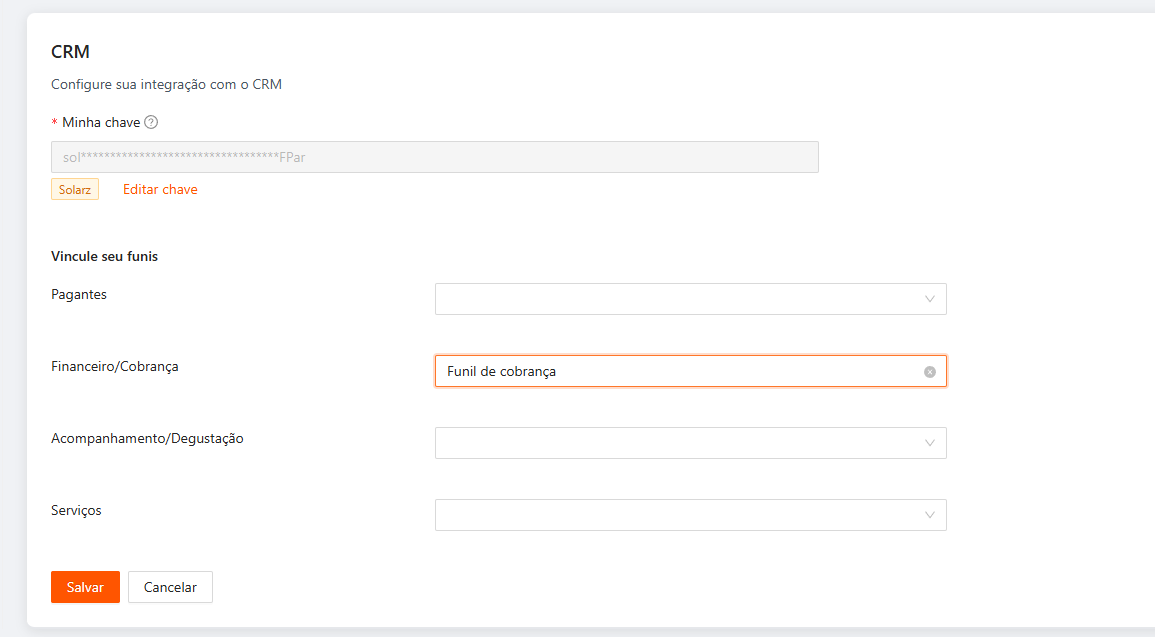Expand the Serviços funnel dropdown
Viewport: 1155px width, 637px height.
coord(680,515)
